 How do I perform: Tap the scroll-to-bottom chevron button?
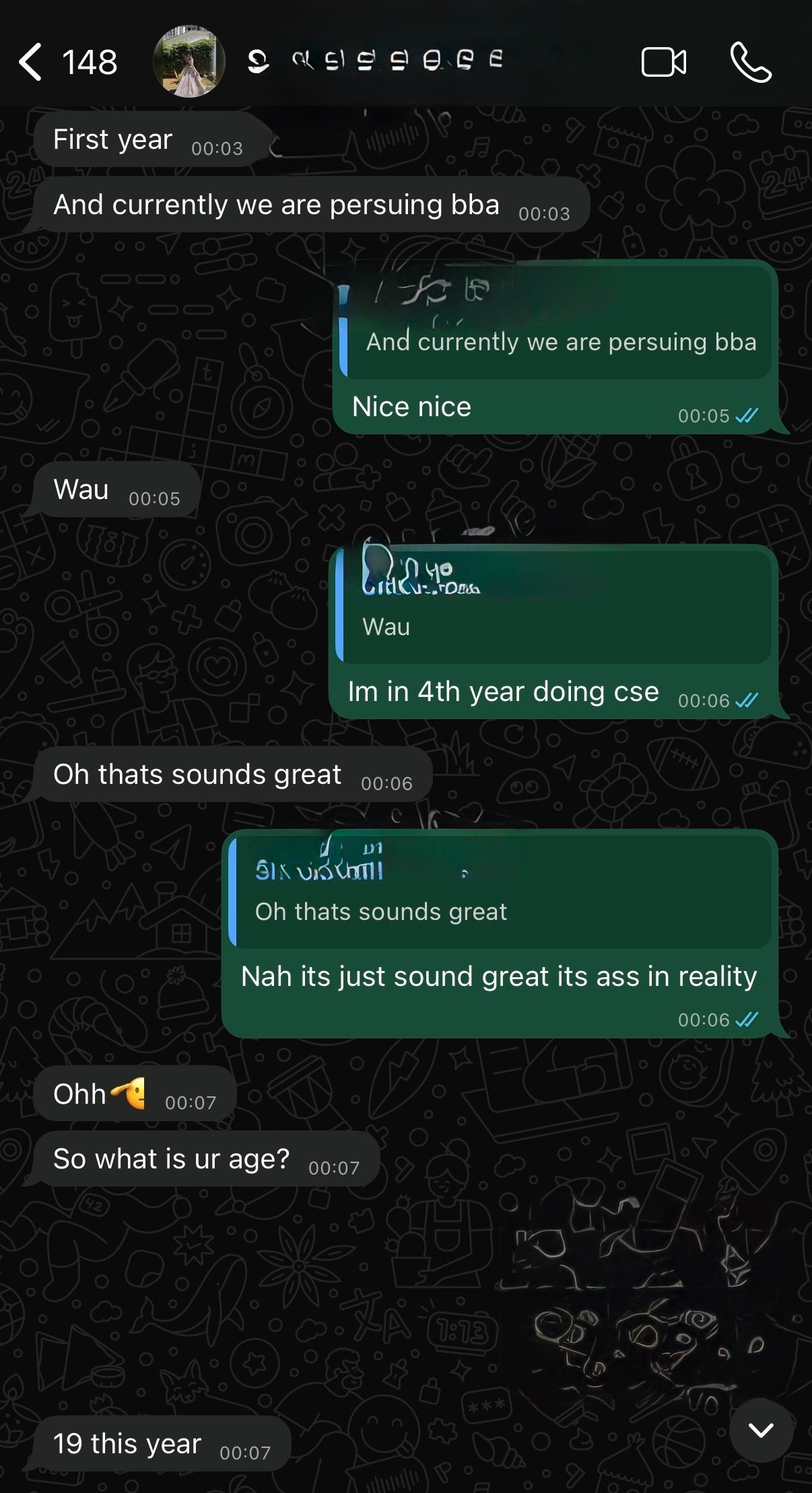[x=761, y=1429]
